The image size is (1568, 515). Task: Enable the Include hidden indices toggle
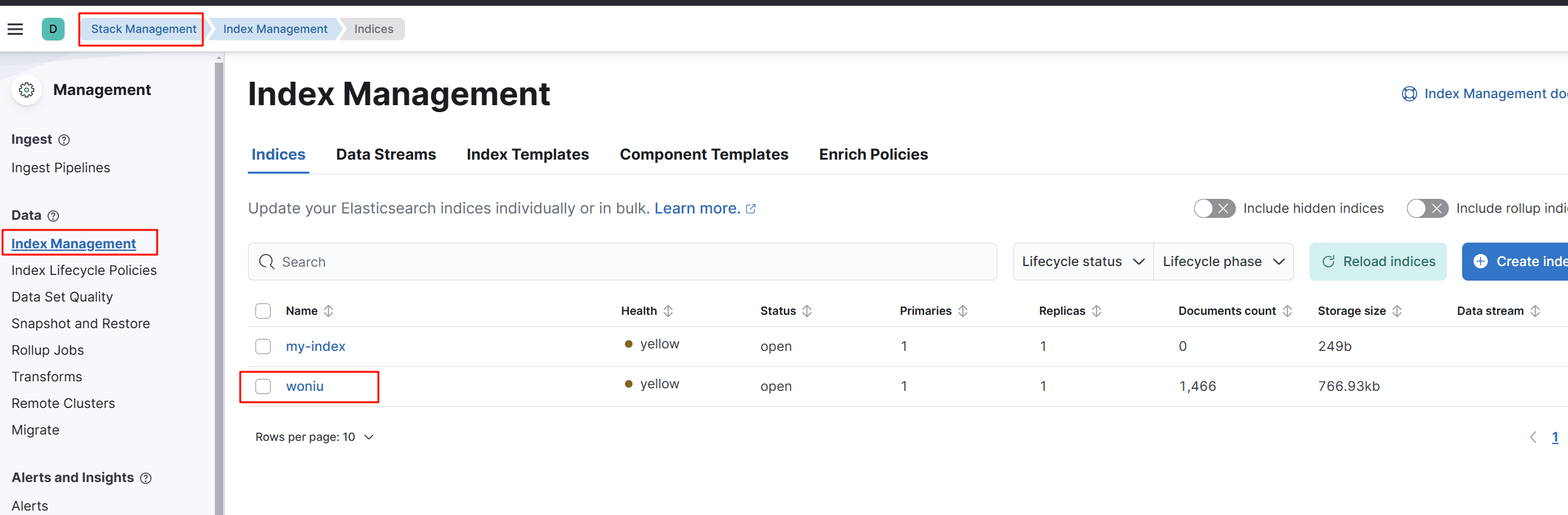[x=1214, y=208]
